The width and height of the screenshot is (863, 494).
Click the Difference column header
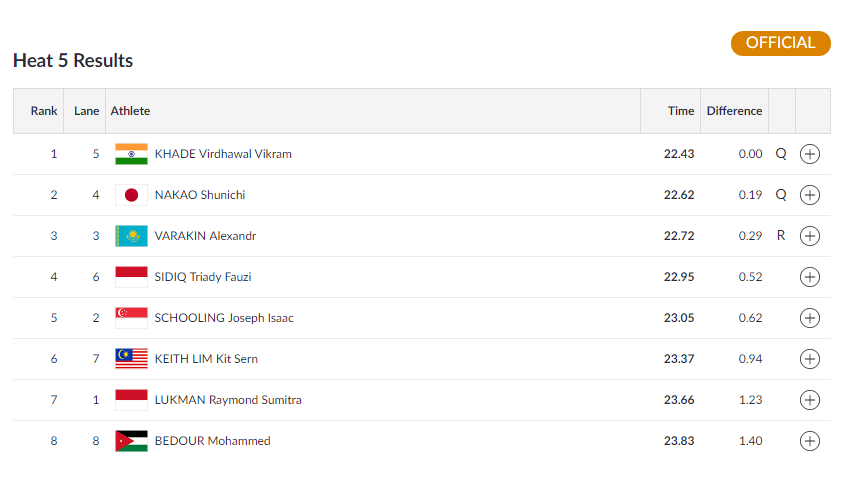(734, 111)
